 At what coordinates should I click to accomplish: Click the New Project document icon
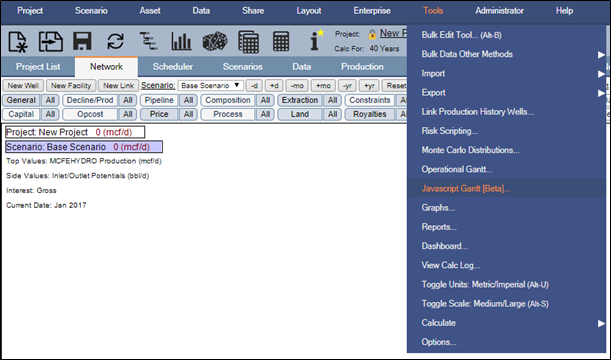pyautogui.click(x=18, y=42)
